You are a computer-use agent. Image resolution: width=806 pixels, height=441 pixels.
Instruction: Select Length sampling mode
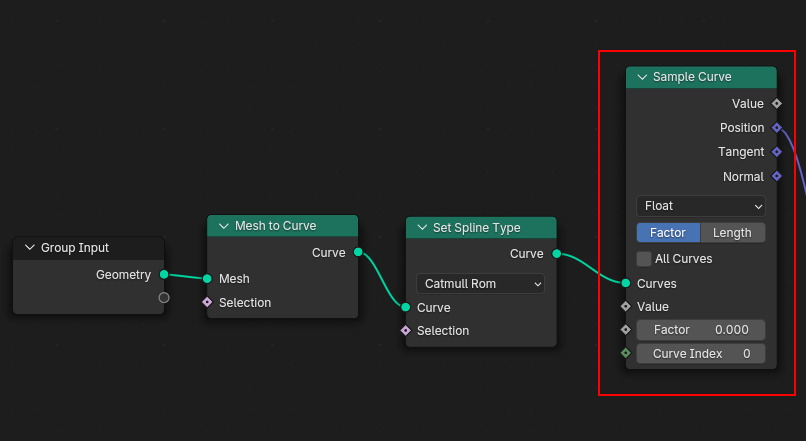pos(732,233)
